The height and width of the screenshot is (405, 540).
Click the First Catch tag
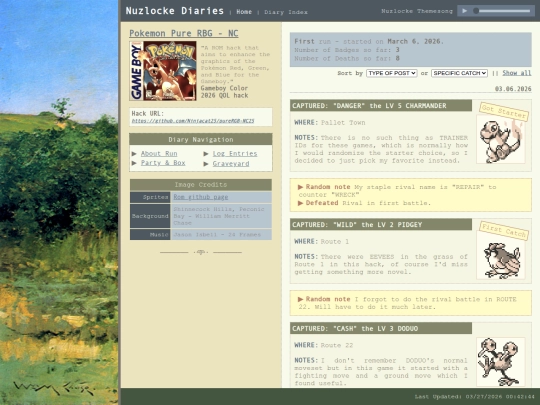click(x=504, y=230)
